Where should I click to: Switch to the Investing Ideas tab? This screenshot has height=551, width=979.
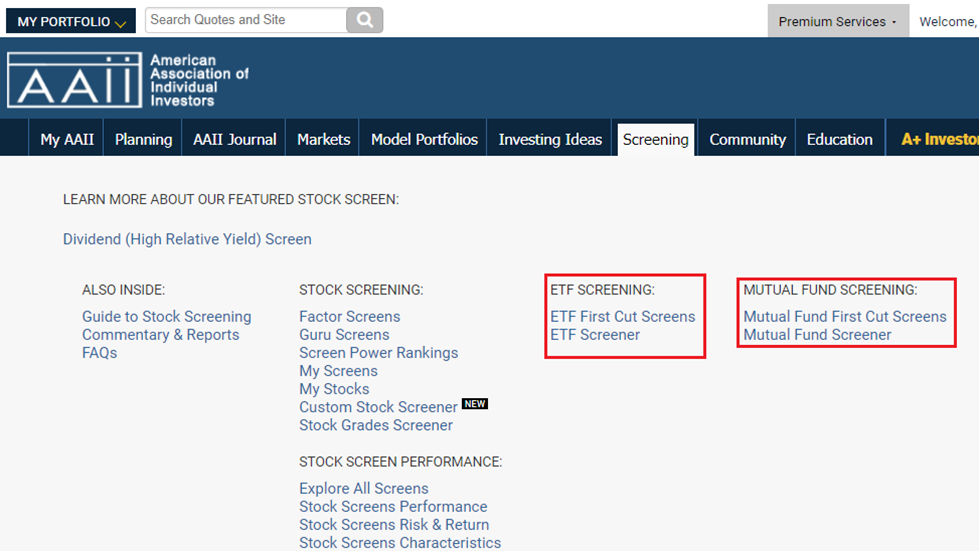tap(550, 139)
